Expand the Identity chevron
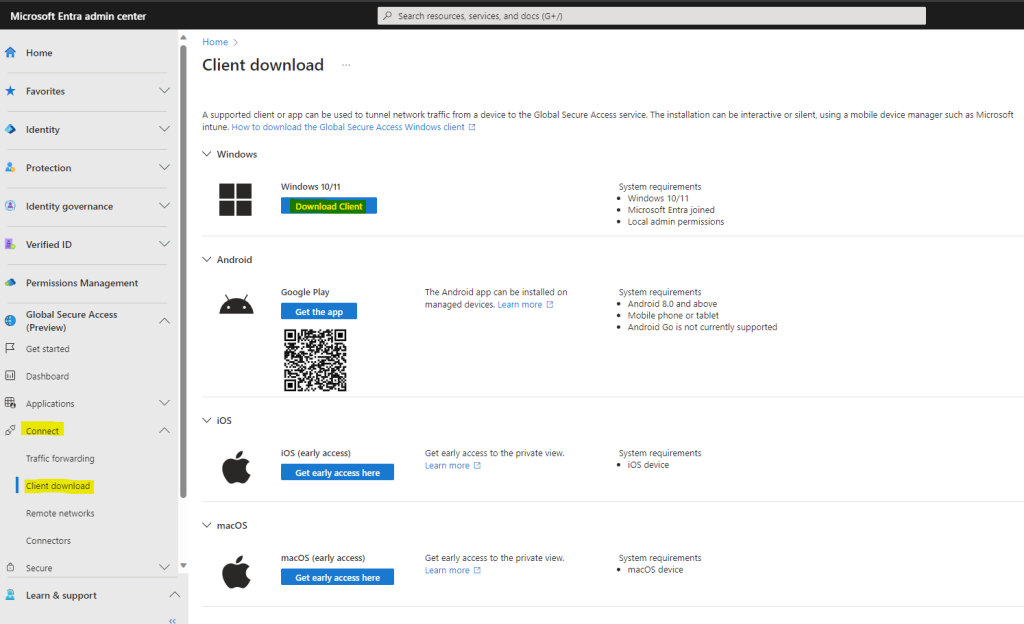The height and width of the screenshot is (624, 1024). 165,129
